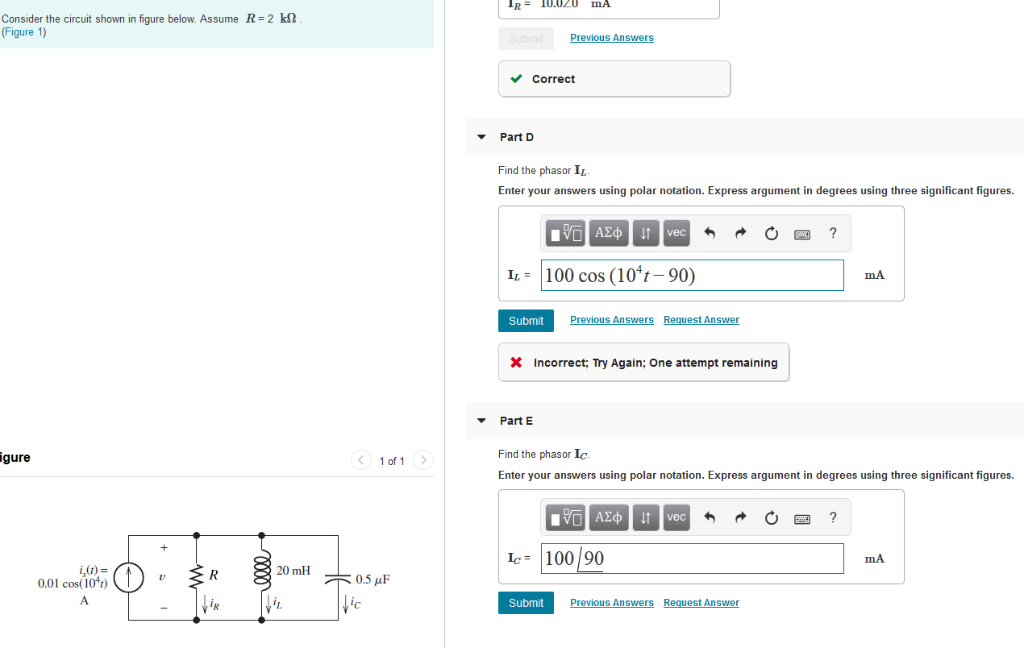Go to previous figure arrow

361,460
